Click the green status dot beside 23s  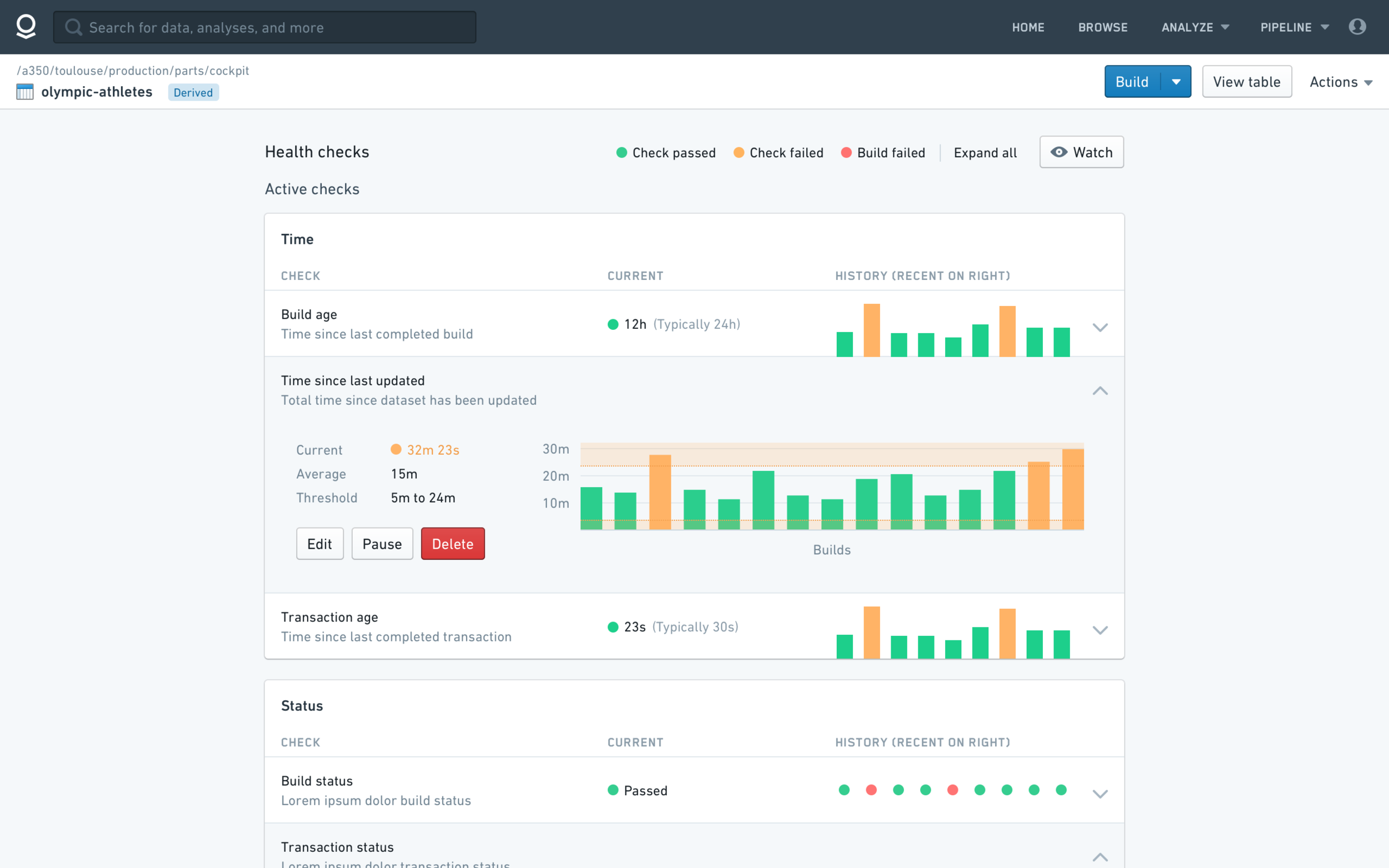[x=613, y=627]
